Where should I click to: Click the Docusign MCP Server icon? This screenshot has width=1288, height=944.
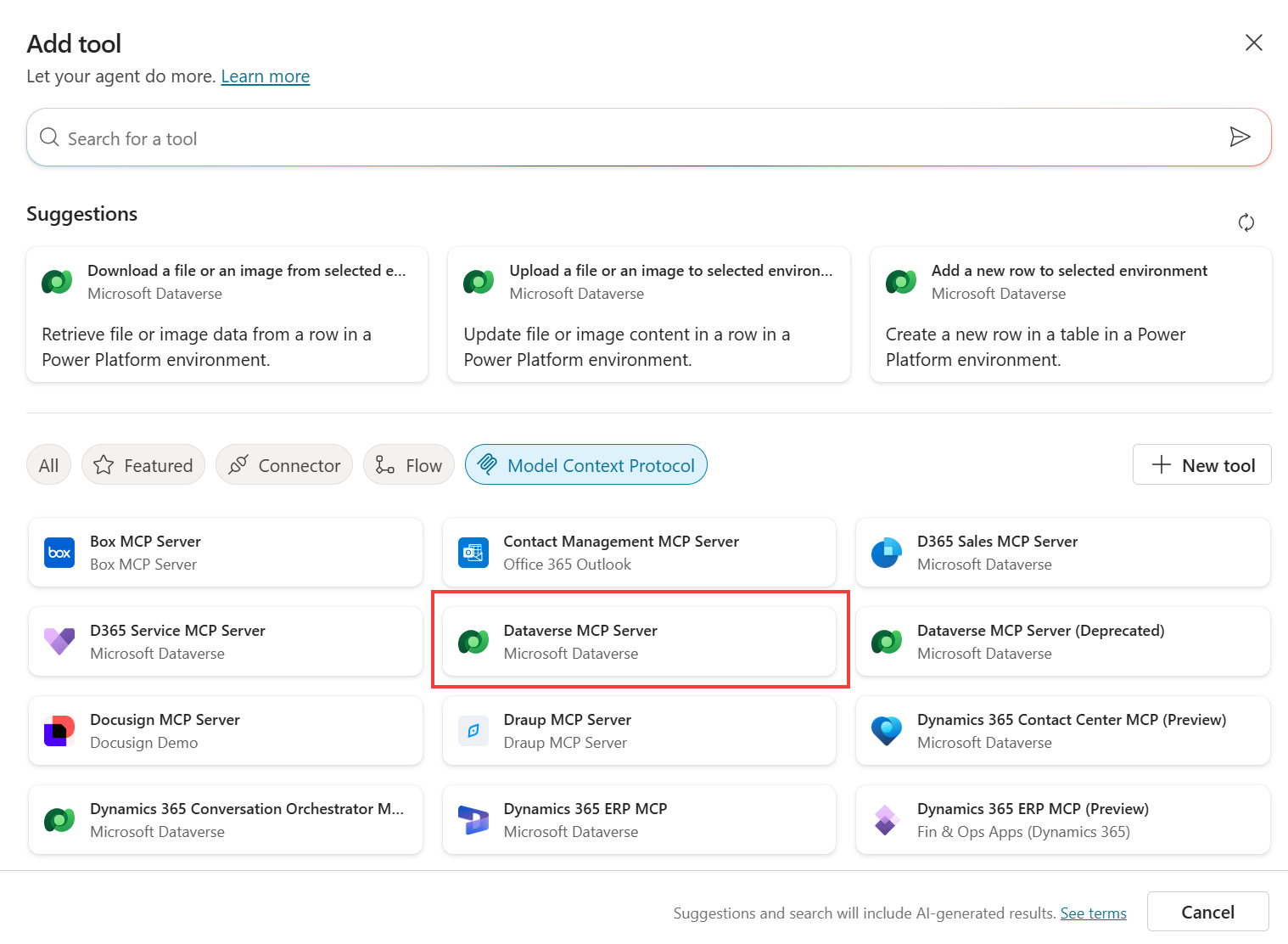click(59, 731)
